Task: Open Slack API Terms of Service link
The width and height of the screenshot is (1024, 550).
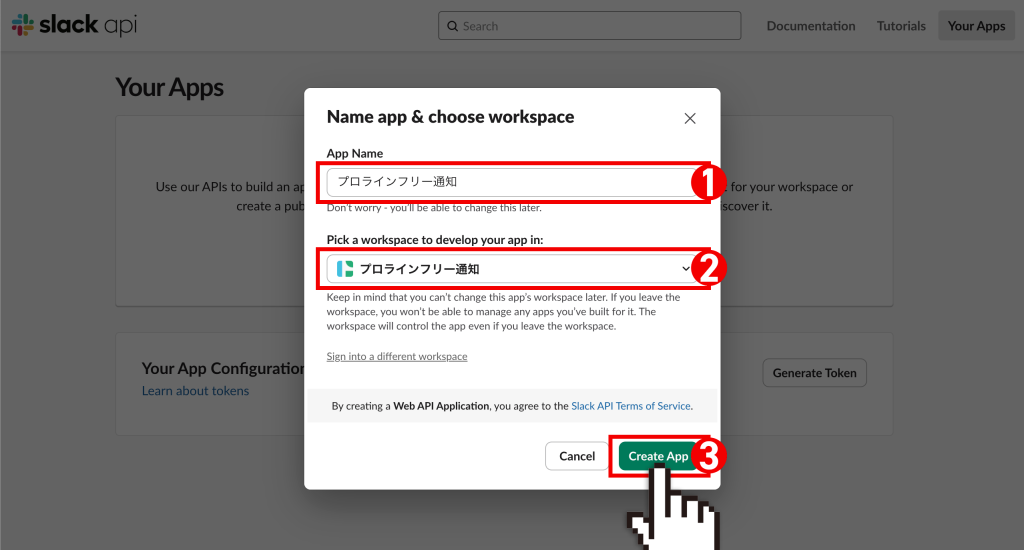Action: (x=631, y=406)
